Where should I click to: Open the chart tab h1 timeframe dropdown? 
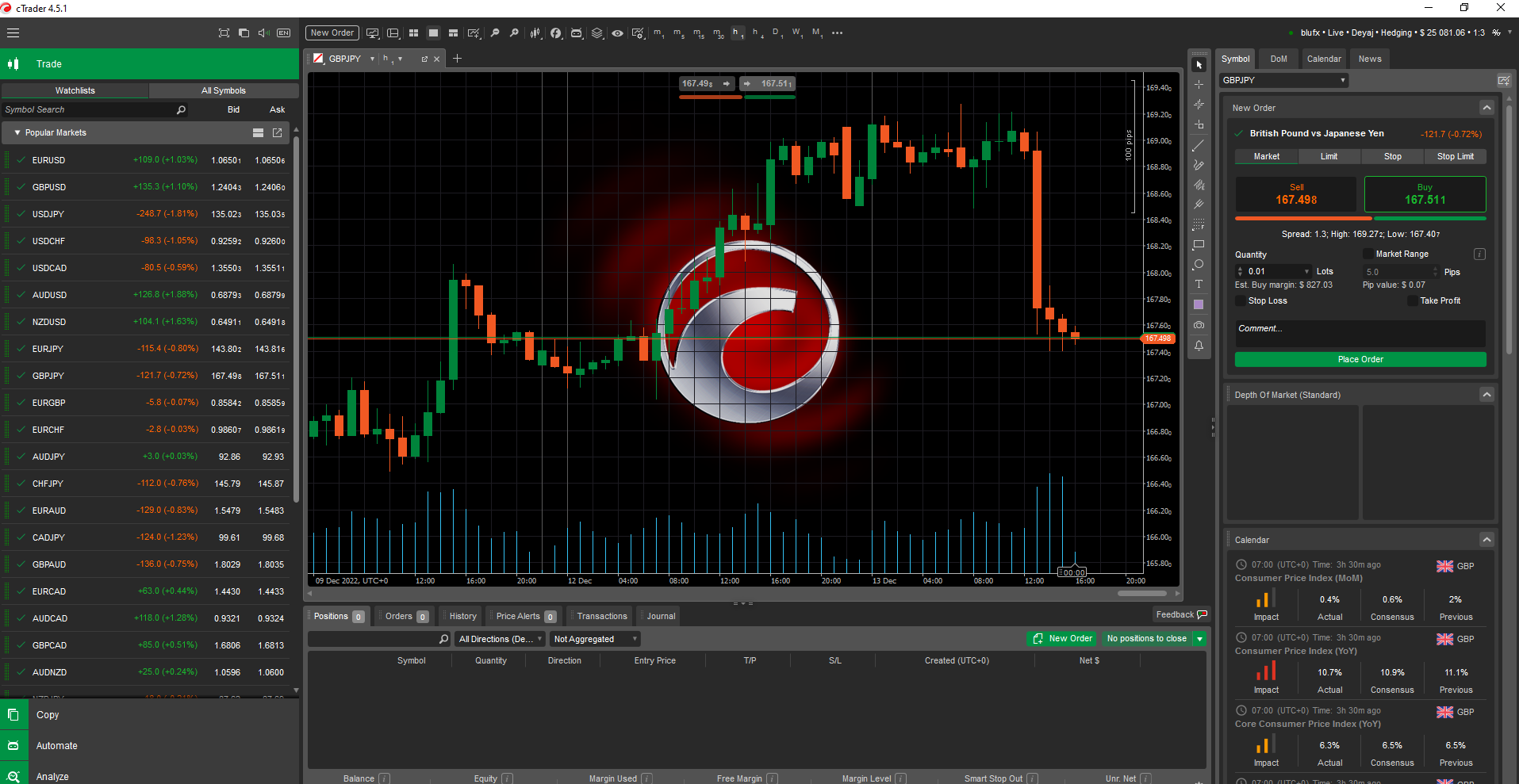tap(400, 59)
